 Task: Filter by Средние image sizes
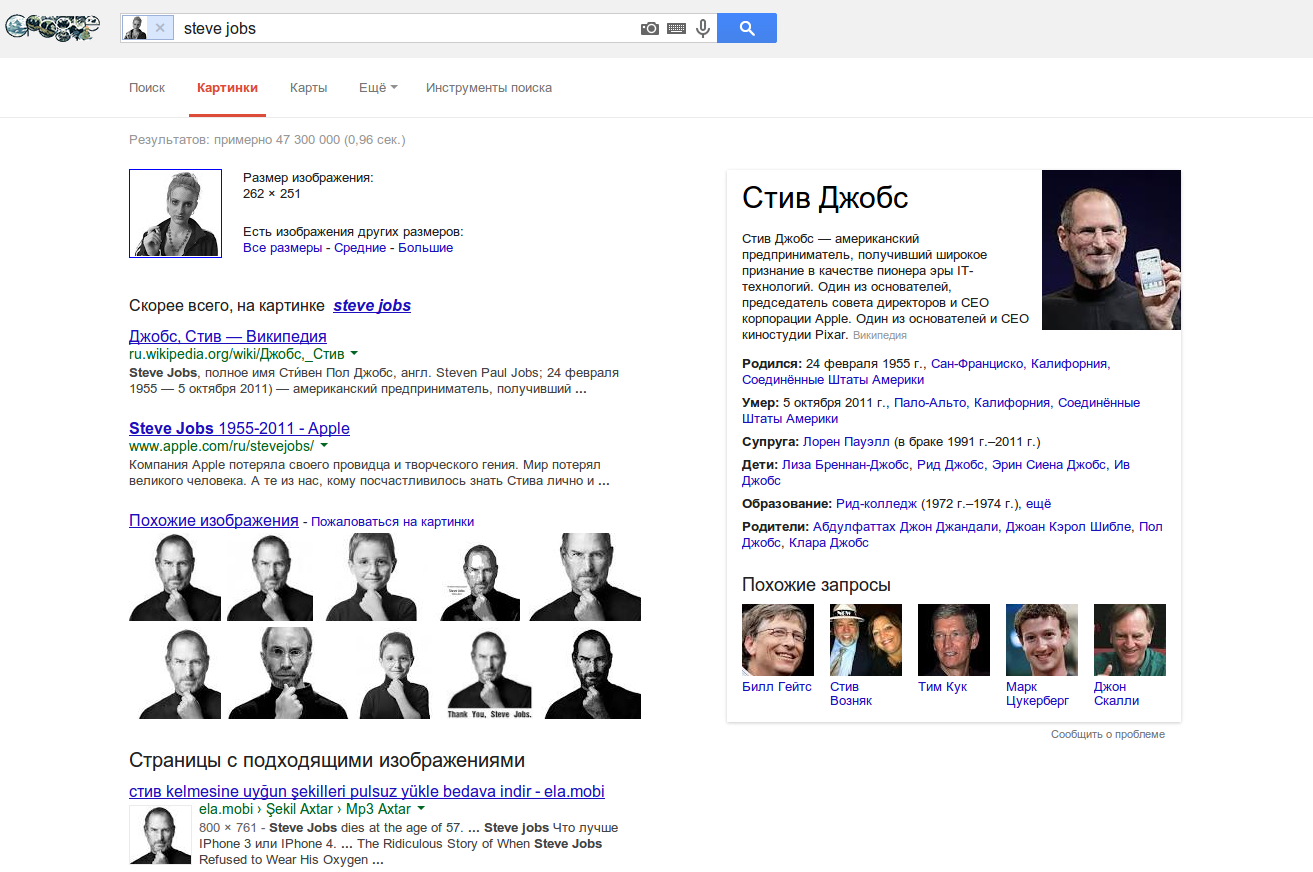[360, 248]
